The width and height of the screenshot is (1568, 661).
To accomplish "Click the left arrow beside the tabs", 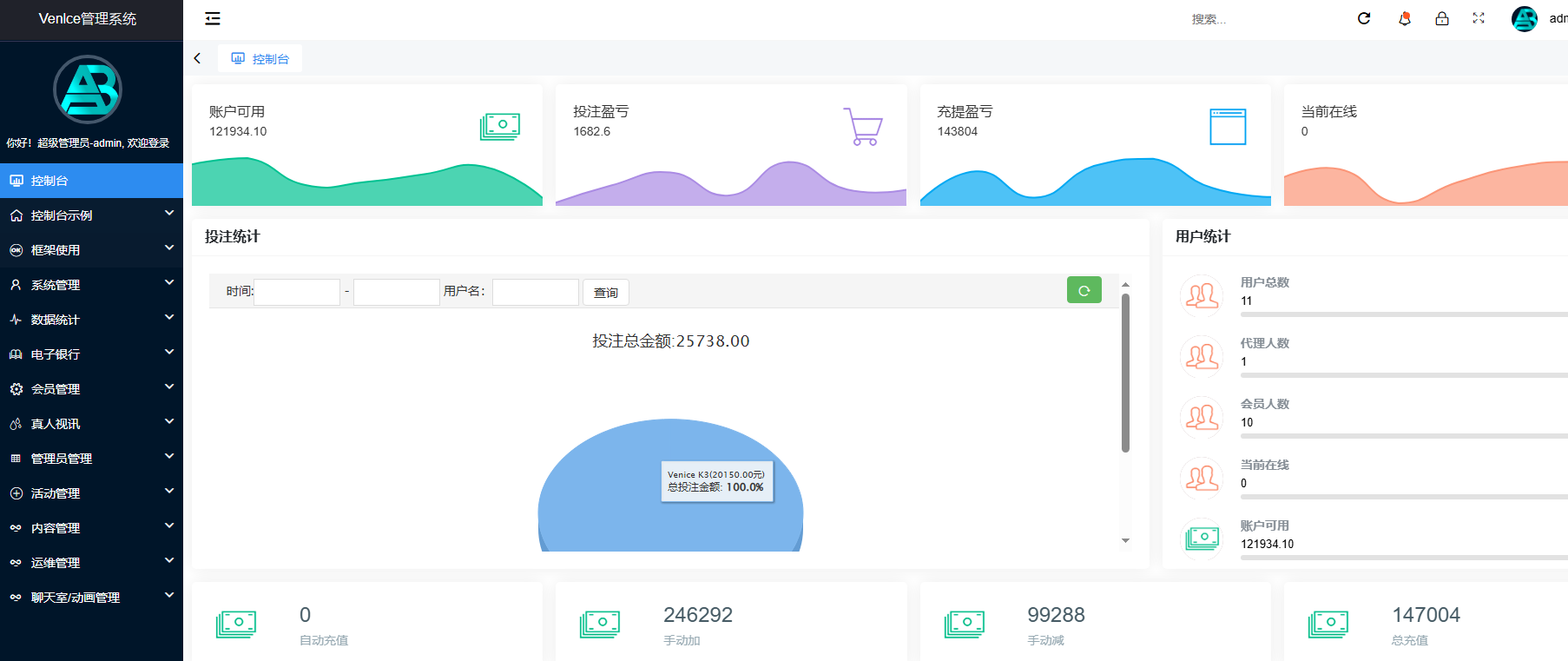I will (x=198, y=58).
